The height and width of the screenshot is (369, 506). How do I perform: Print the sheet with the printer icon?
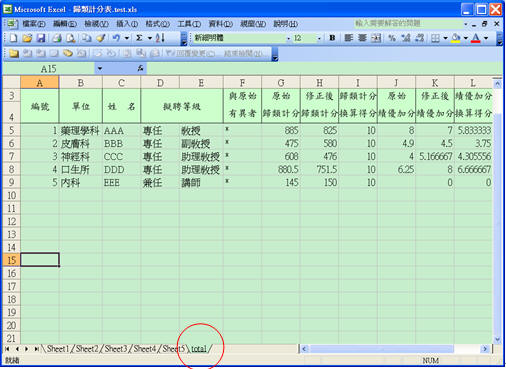(57, 38)
